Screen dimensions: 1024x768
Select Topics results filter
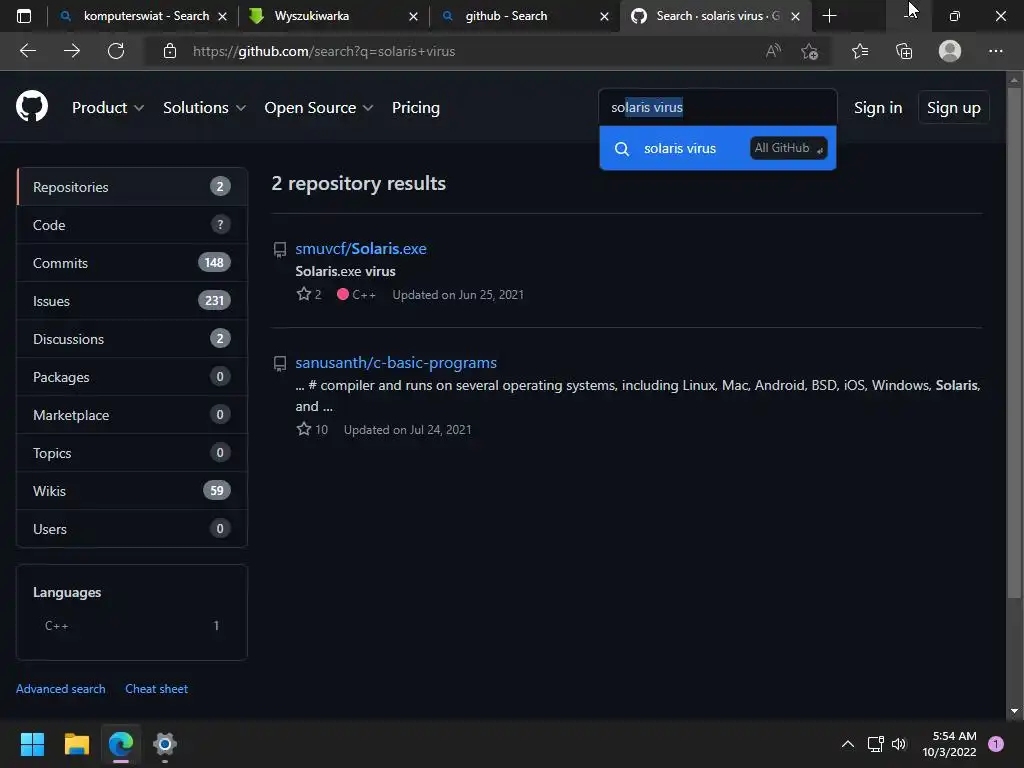coord(131,453)
